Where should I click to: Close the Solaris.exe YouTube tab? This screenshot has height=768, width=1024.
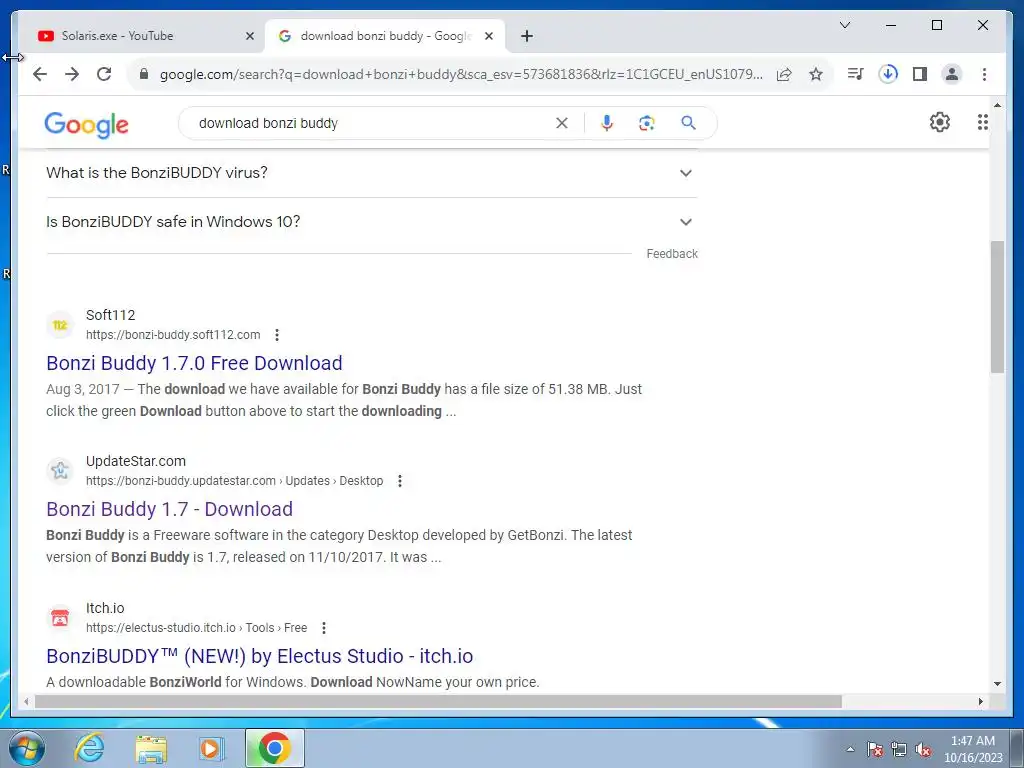(x=249, y=36)
